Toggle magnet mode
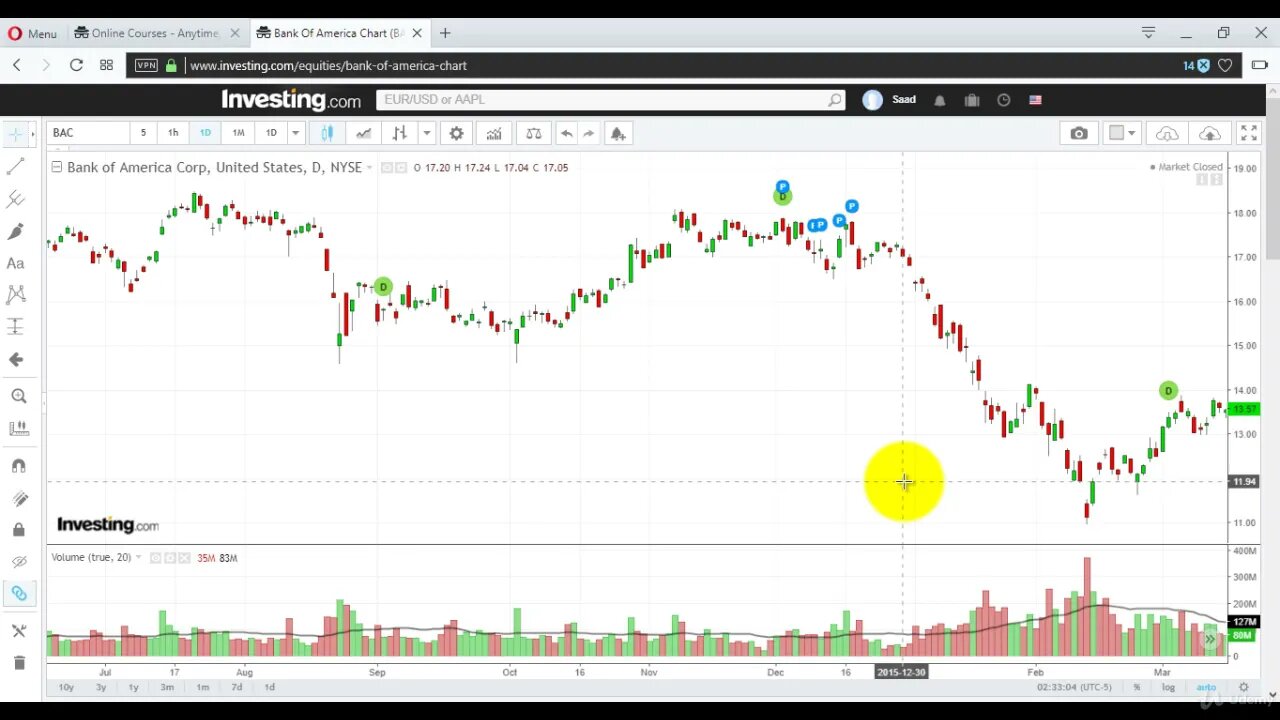 tap(18, 465)
